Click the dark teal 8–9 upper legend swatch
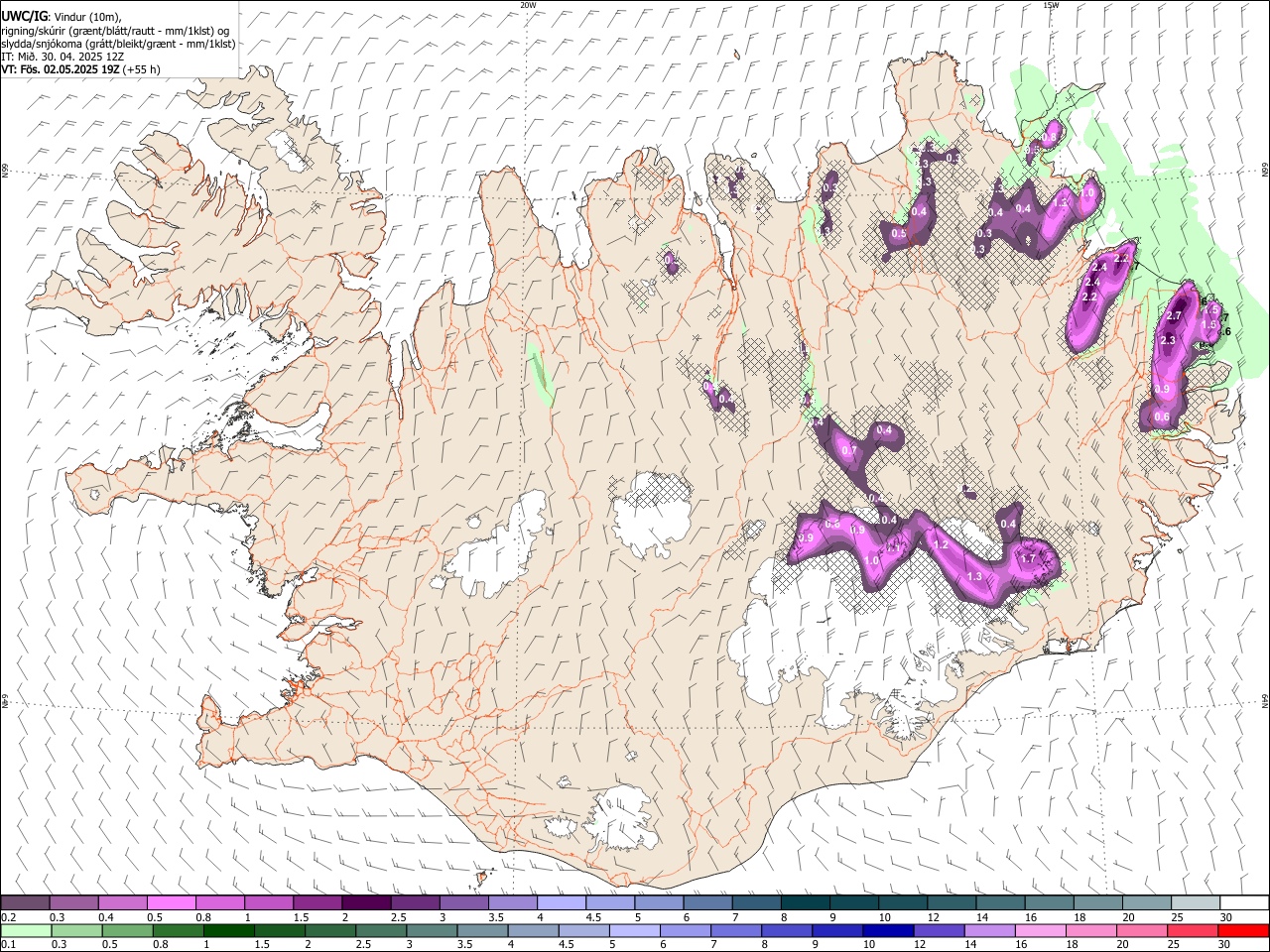The width and height of the screenshot is (1270, 952). point(805,902)
